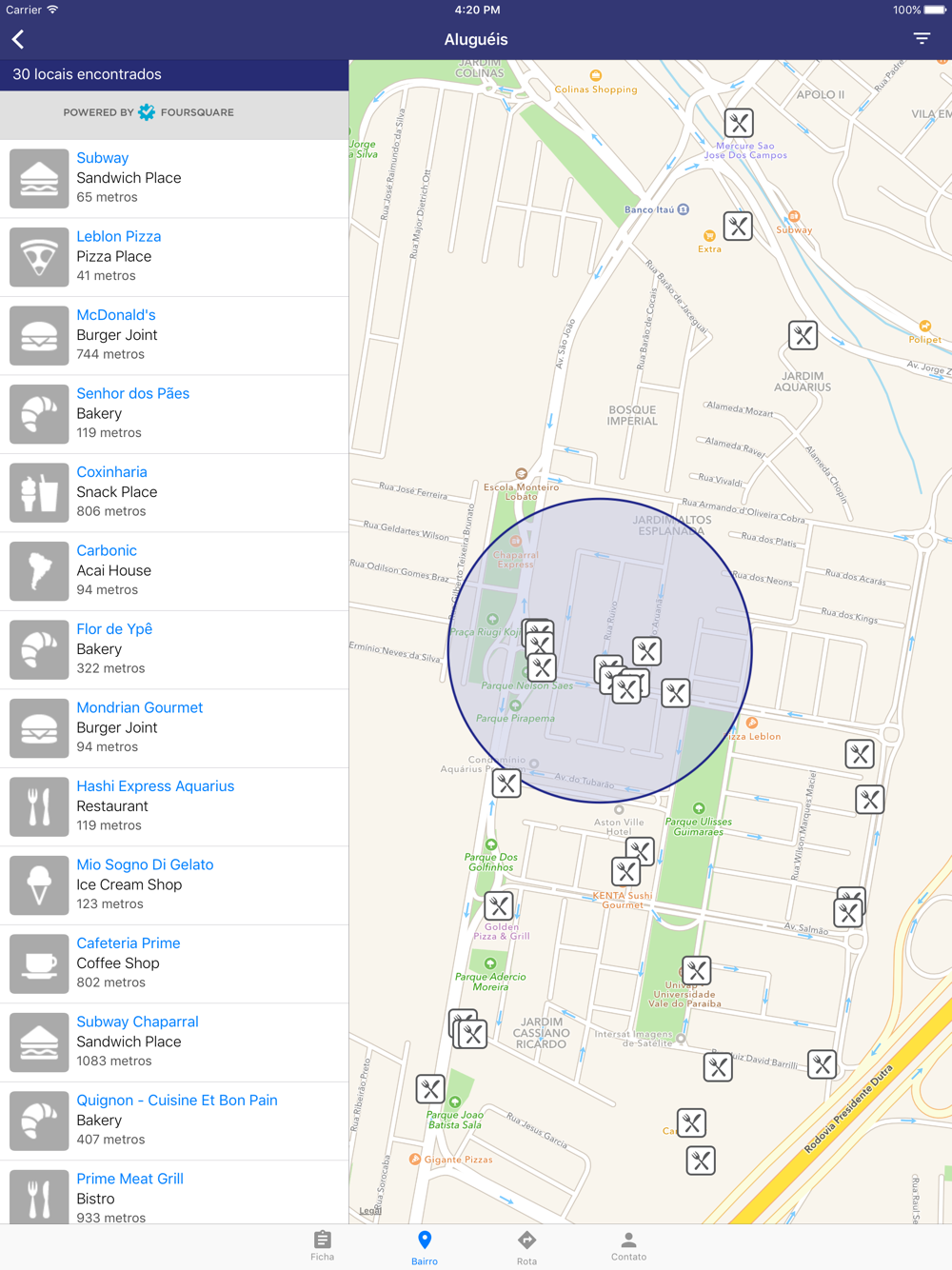The height and width of the screenshot is (1270, 952).
Task: Select the restaurant pin at Universidade Vale do Paraiba
Action: point(697,970)
